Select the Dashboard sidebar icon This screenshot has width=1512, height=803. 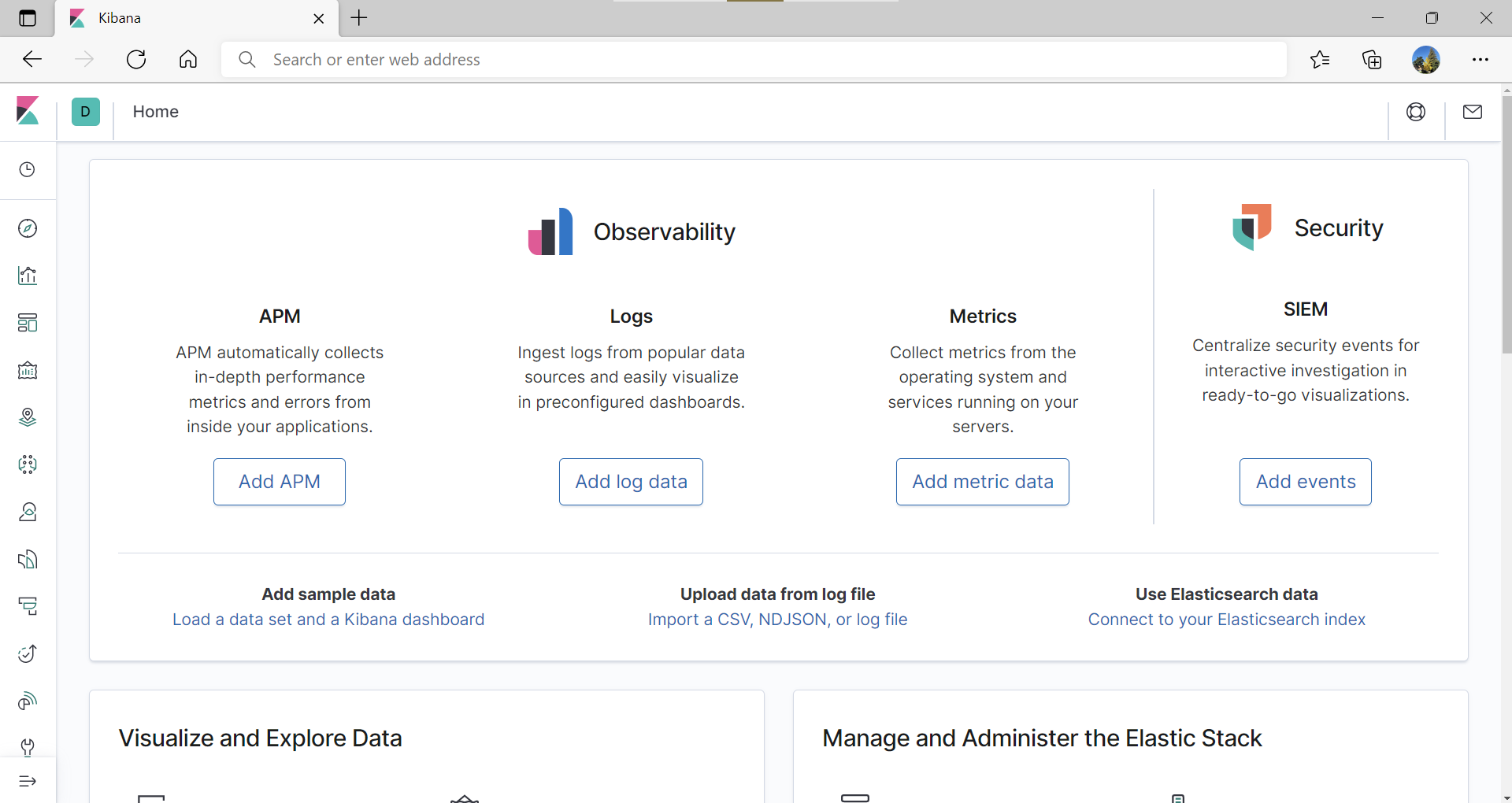(28, 323)
